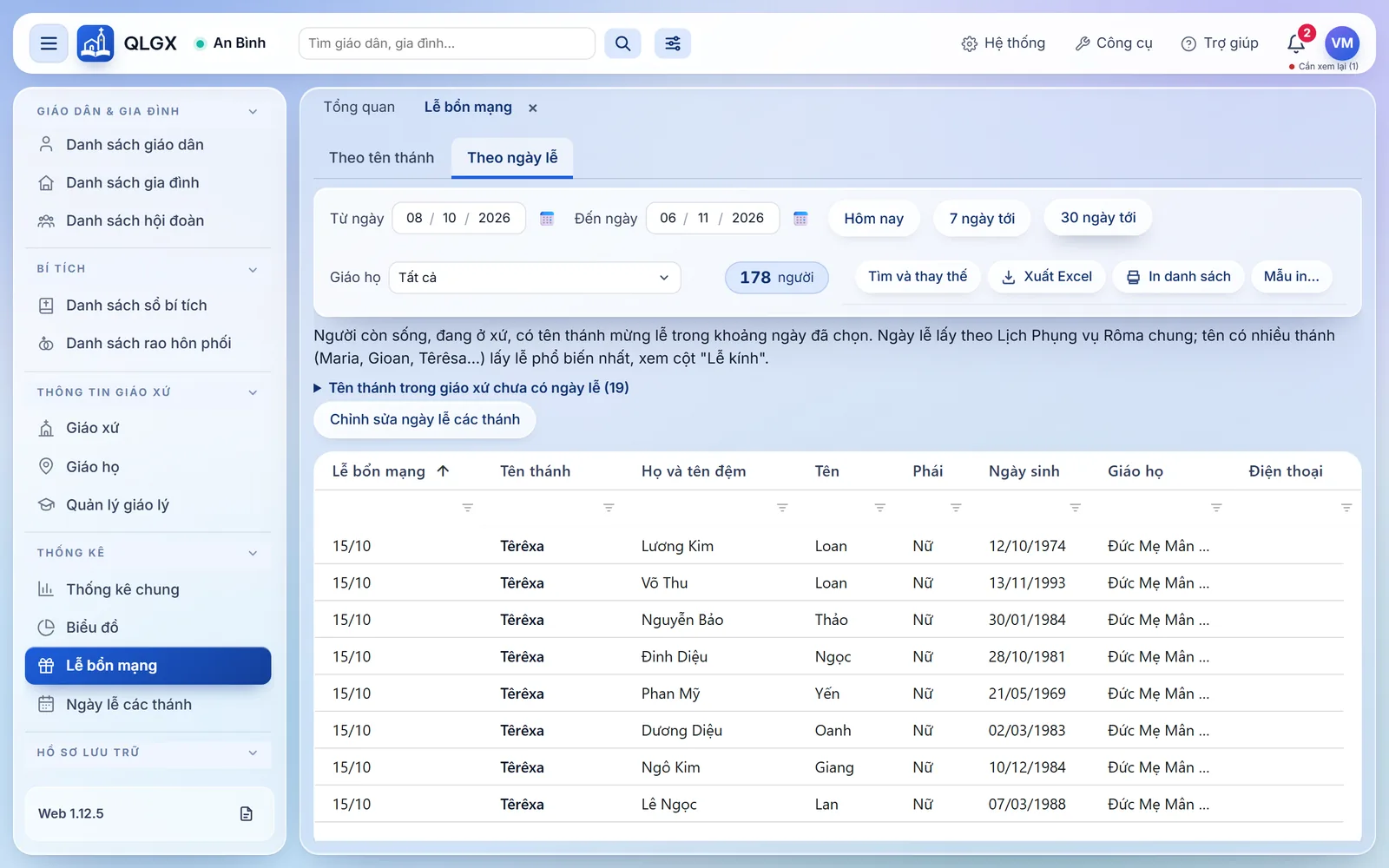This screenshot has width=1389, height=868.
Task: Collapse the Bí tích sidebar section
Action: 253,269
